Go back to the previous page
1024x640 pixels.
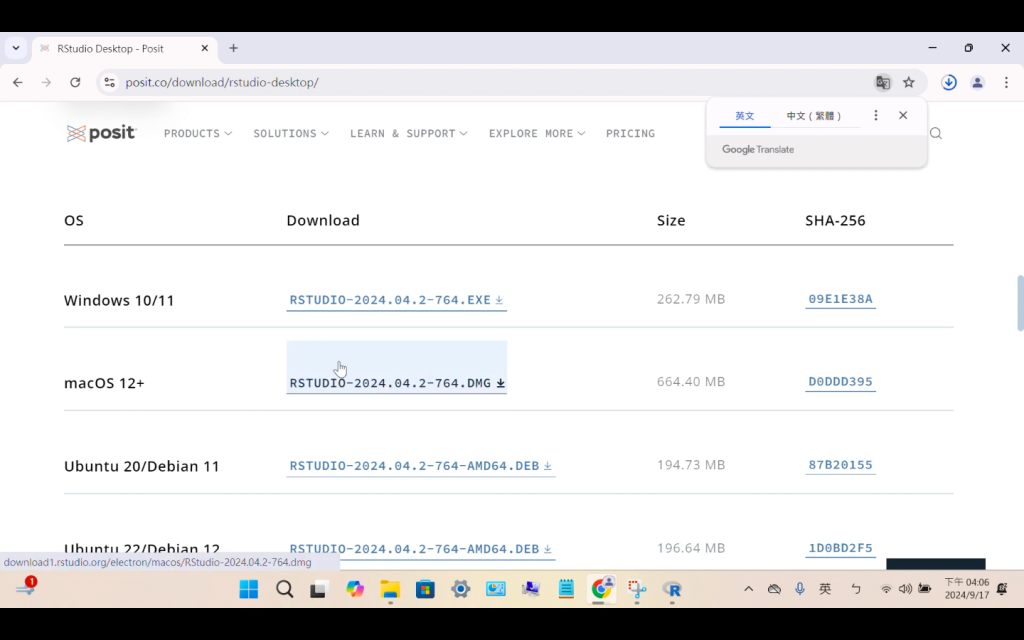pos(18,82)
